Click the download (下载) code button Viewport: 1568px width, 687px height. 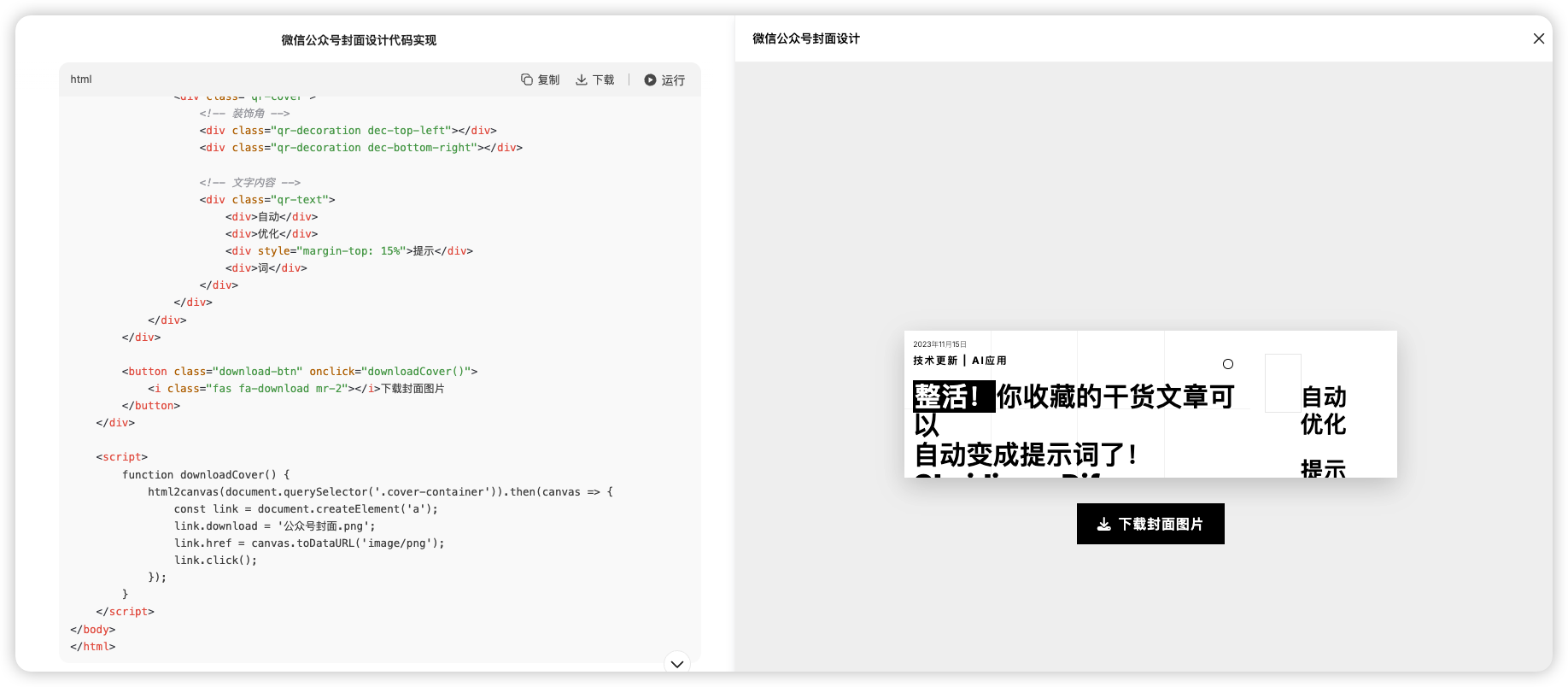(x=594, y=79)
